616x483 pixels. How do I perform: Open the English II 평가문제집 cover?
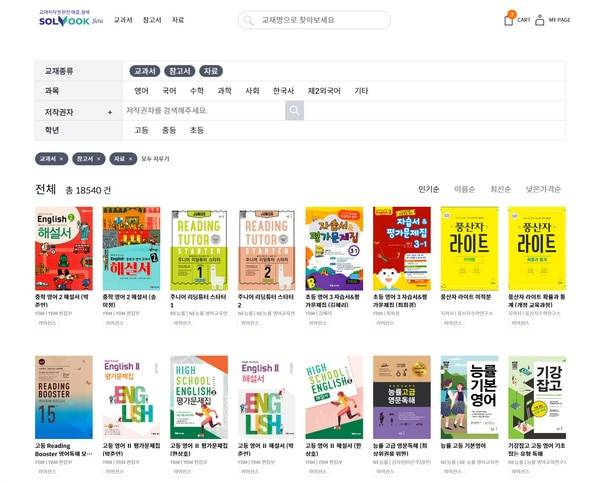click(x=131, y=397)
